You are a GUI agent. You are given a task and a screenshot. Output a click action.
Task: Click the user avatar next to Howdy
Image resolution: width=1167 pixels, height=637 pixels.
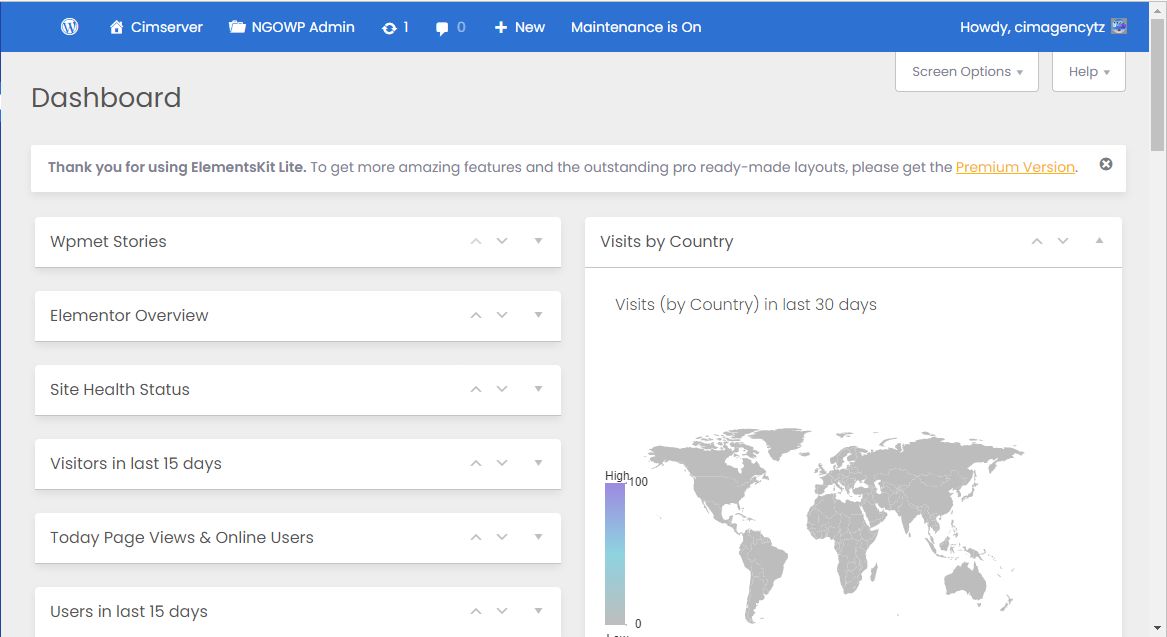point(1119,27)
